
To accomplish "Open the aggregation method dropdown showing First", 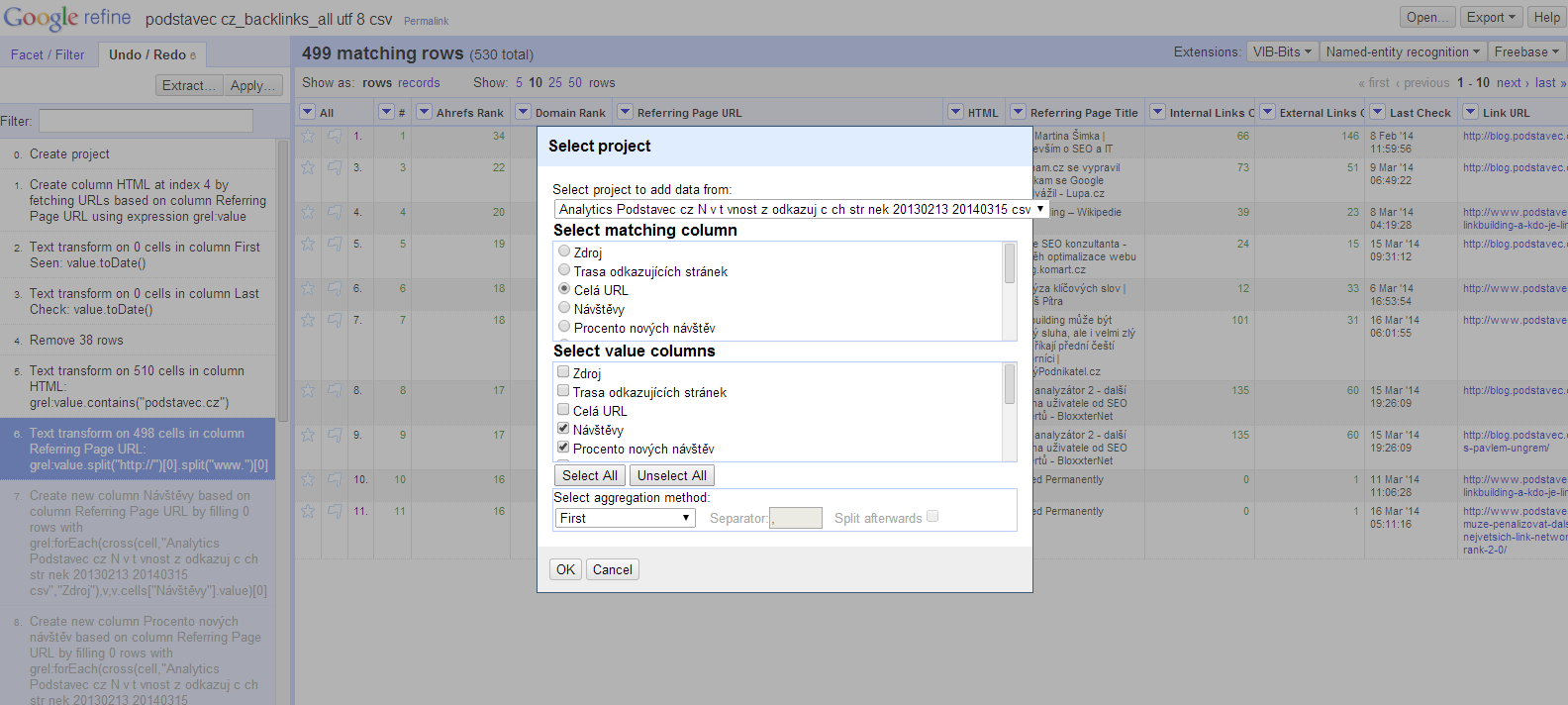I will pos(625,518).
